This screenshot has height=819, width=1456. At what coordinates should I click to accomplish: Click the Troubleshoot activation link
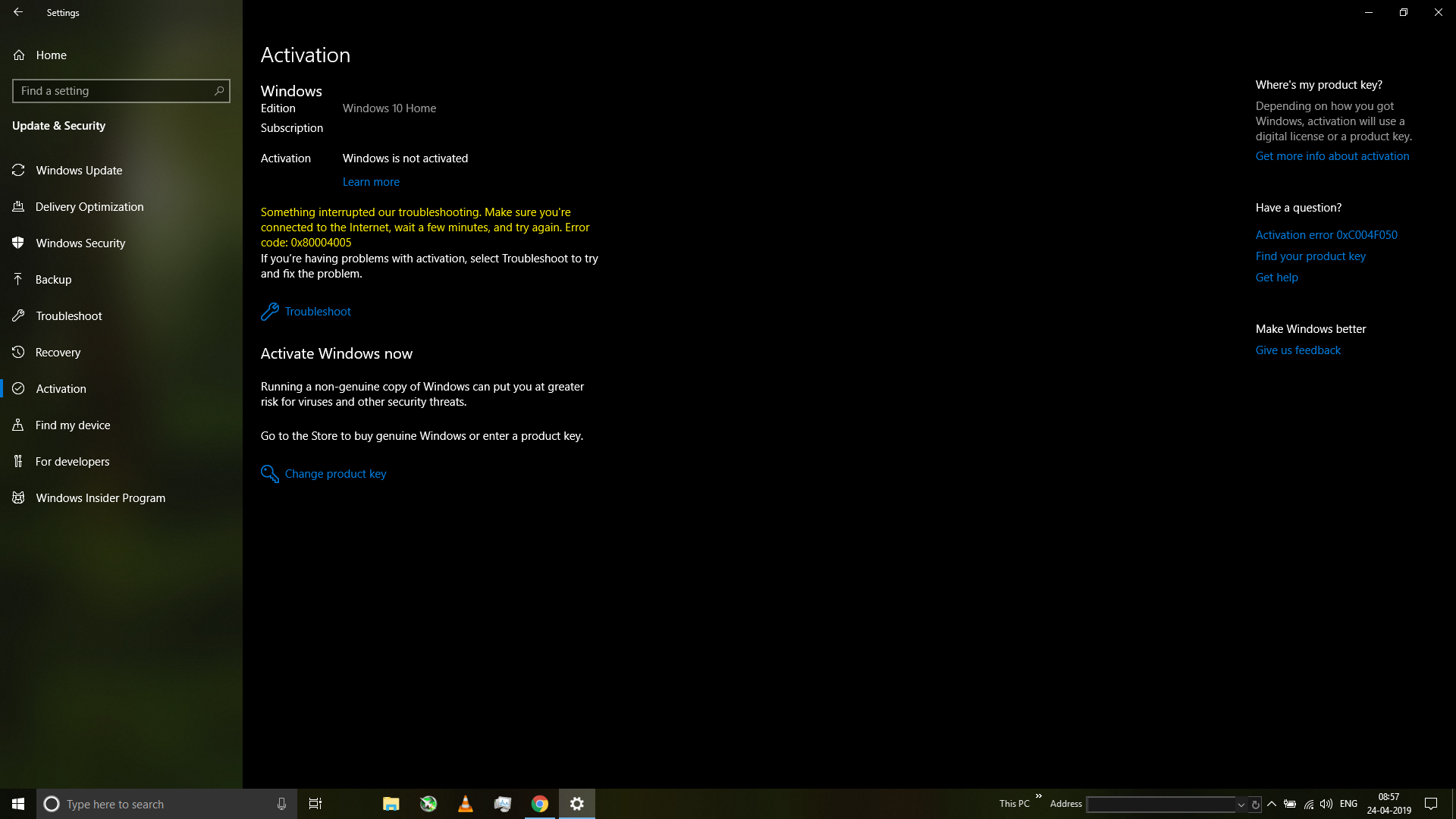pyautogui.click(x=318, y=312)
